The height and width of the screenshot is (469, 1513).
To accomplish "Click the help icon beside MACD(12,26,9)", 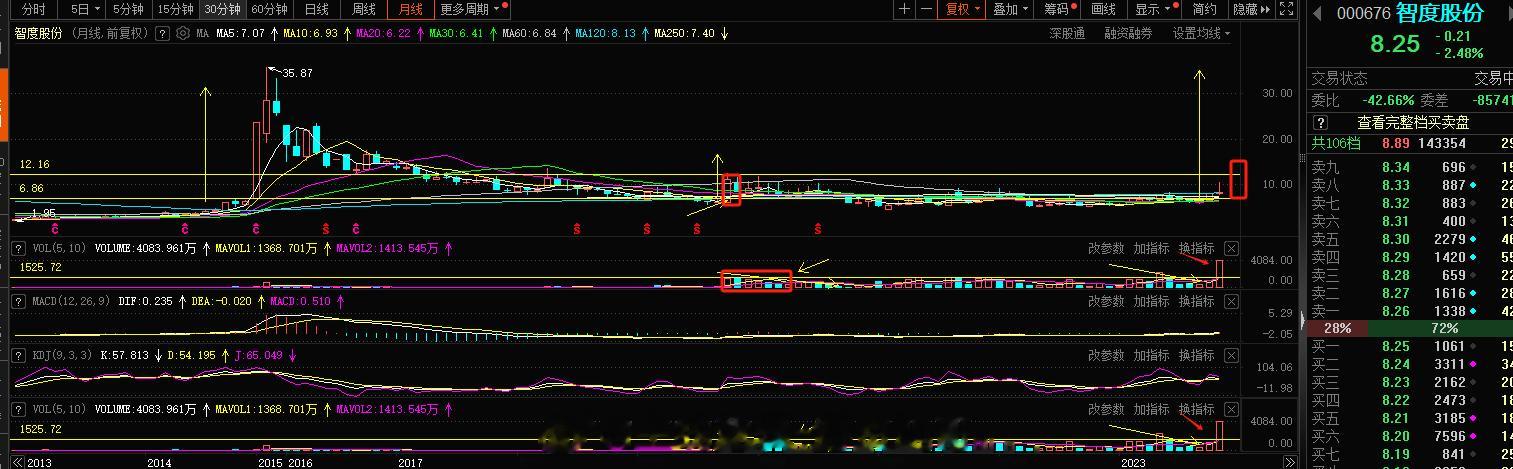I will [x=18, y=301].
